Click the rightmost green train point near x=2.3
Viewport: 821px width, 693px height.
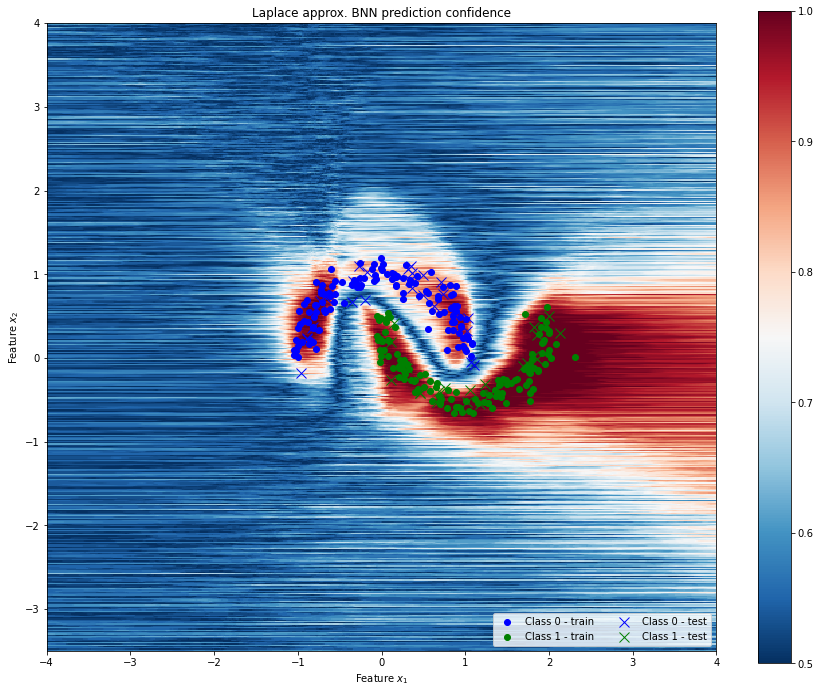575,357
